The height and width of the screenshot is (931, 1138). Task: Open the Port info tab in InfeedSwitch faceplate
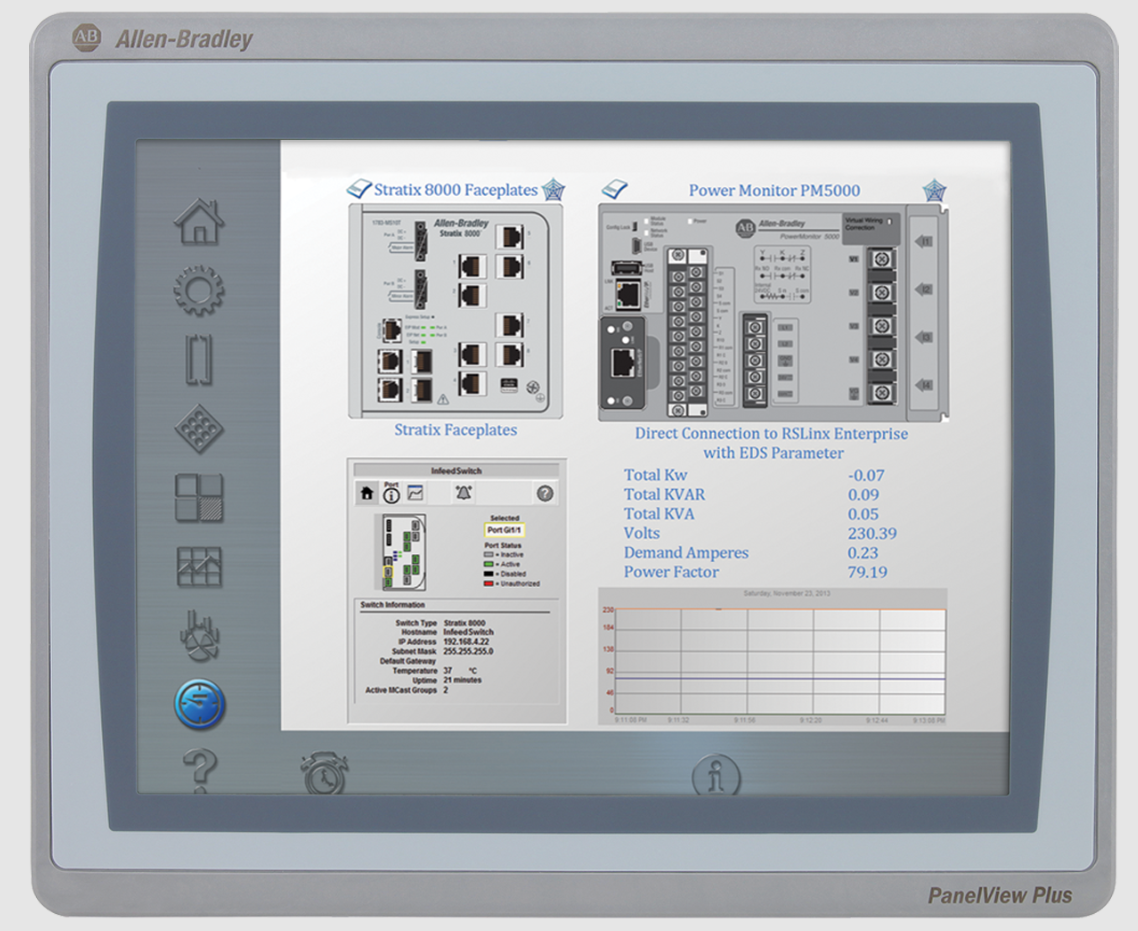391,492
